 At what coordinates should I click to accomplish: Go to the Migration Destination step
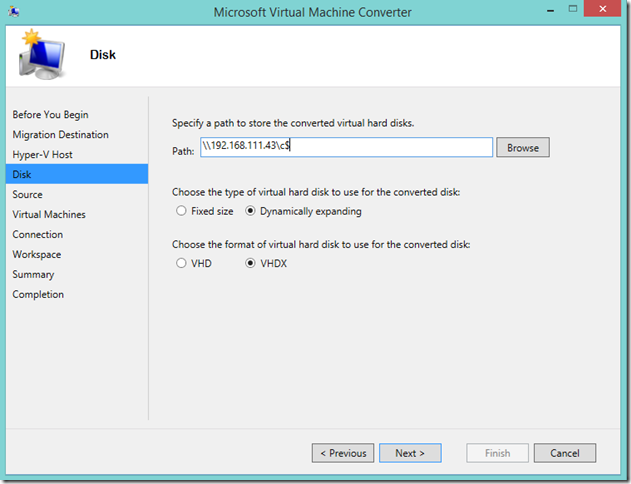point(60,134)
